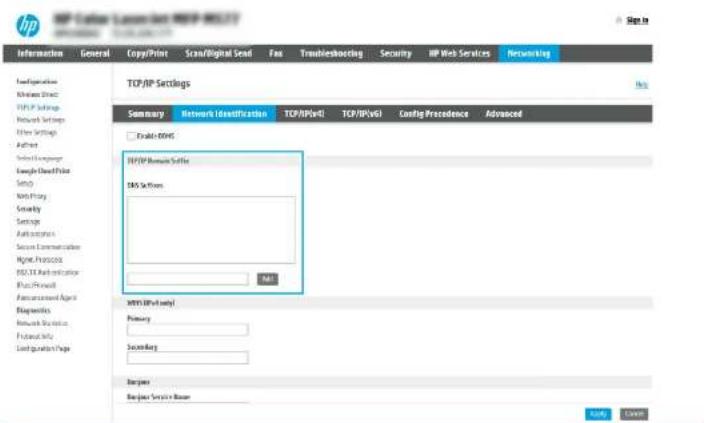This screenshot has width=704, height=423.
Task: Open Setup under Google Cloud Print
Action: tap(25, 183)
